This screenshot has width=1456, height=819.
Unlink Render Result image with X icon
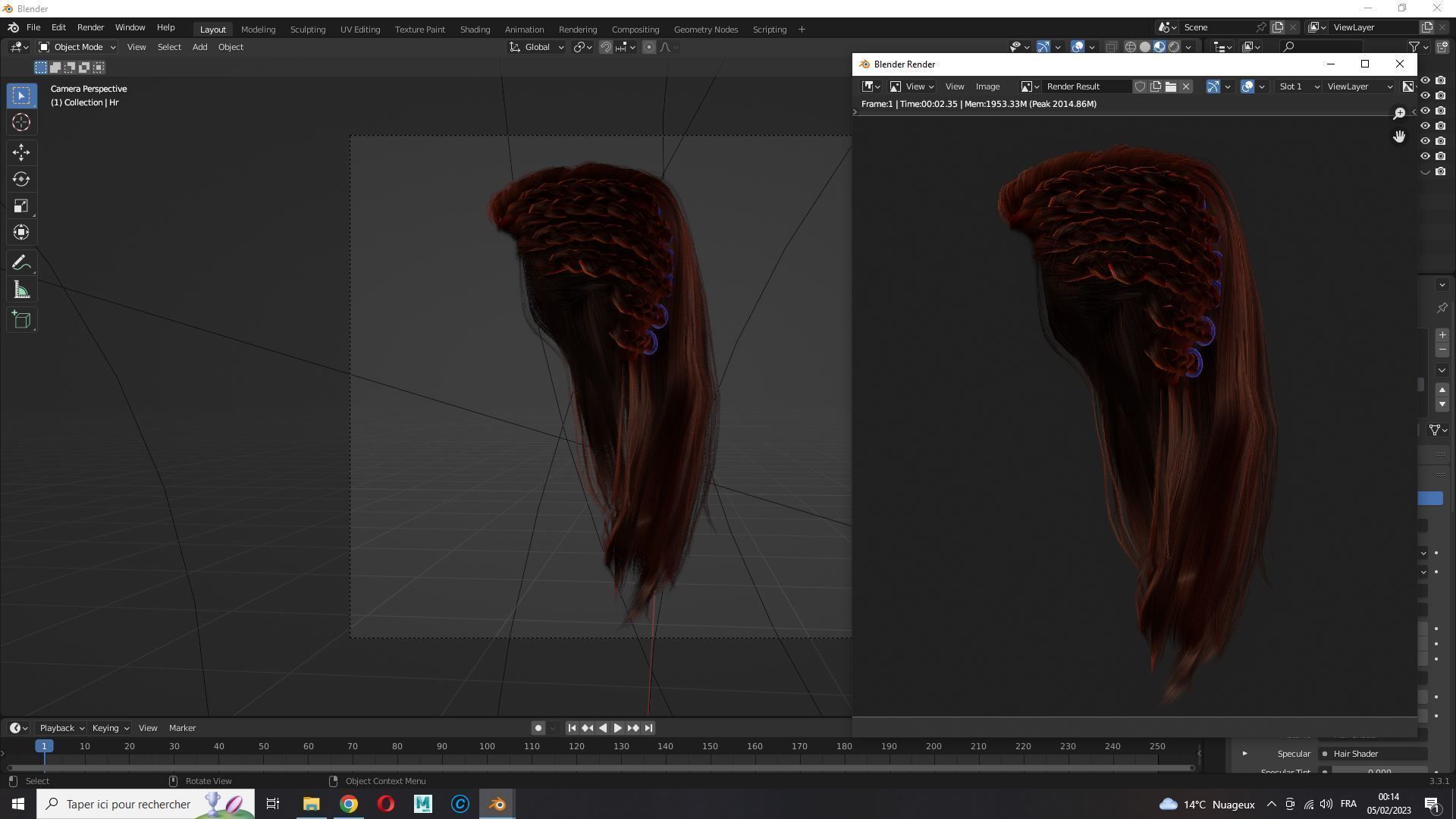point(1187,86)
